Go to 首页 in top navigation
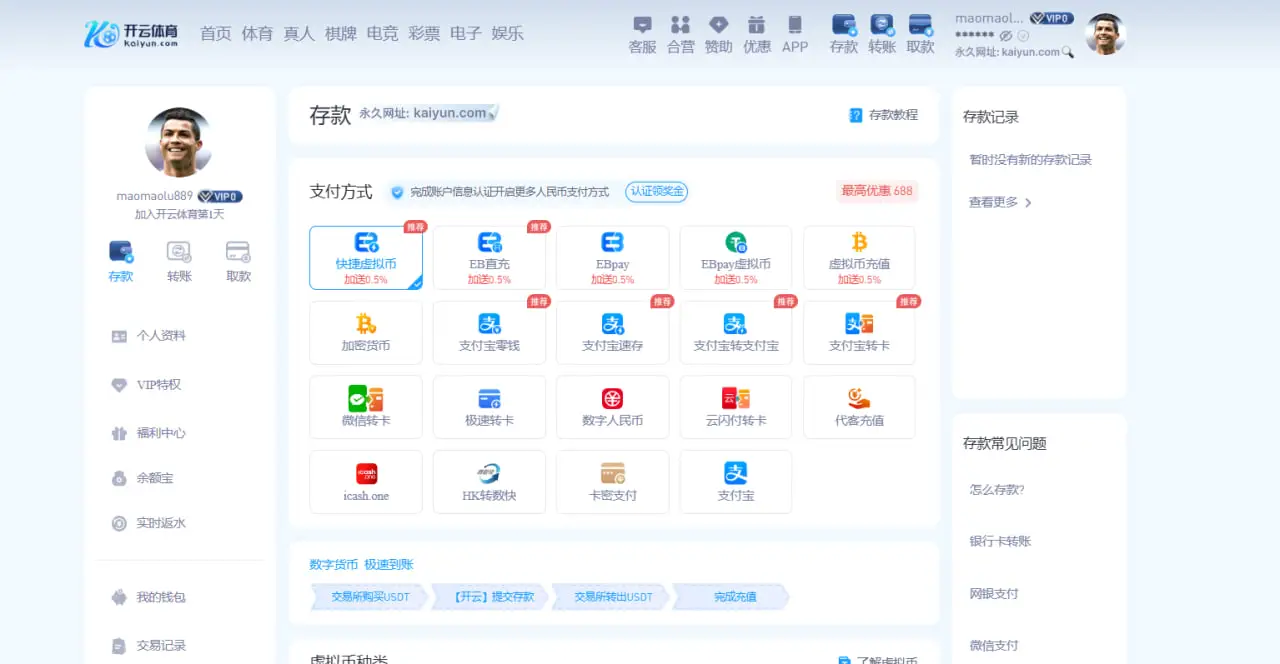Screen dimensions: 1280x664 pyautogui.click(x=215, y=33)
